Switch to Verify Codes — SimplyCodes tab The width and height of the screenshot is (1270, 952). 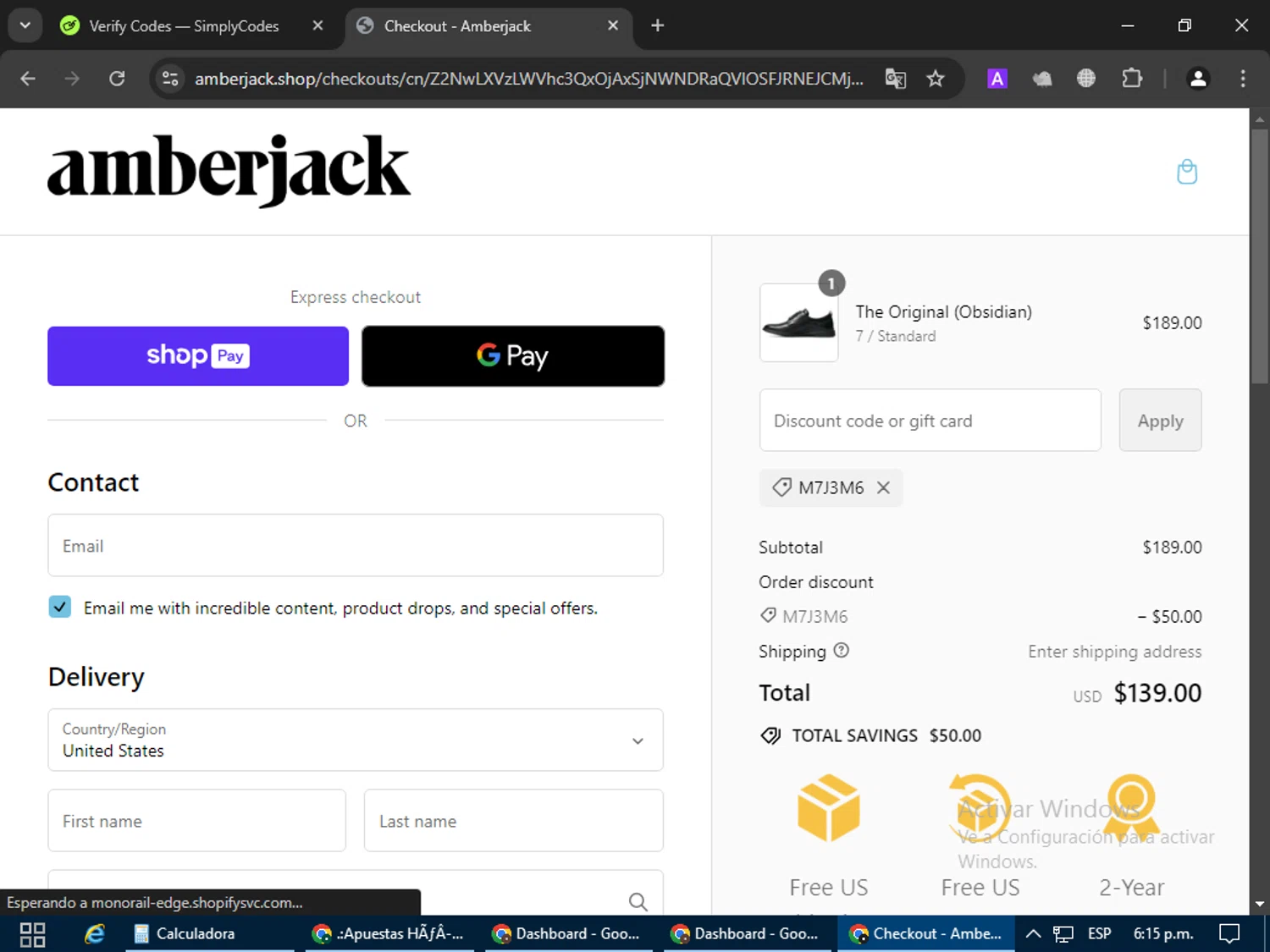(x=184, y=26)
